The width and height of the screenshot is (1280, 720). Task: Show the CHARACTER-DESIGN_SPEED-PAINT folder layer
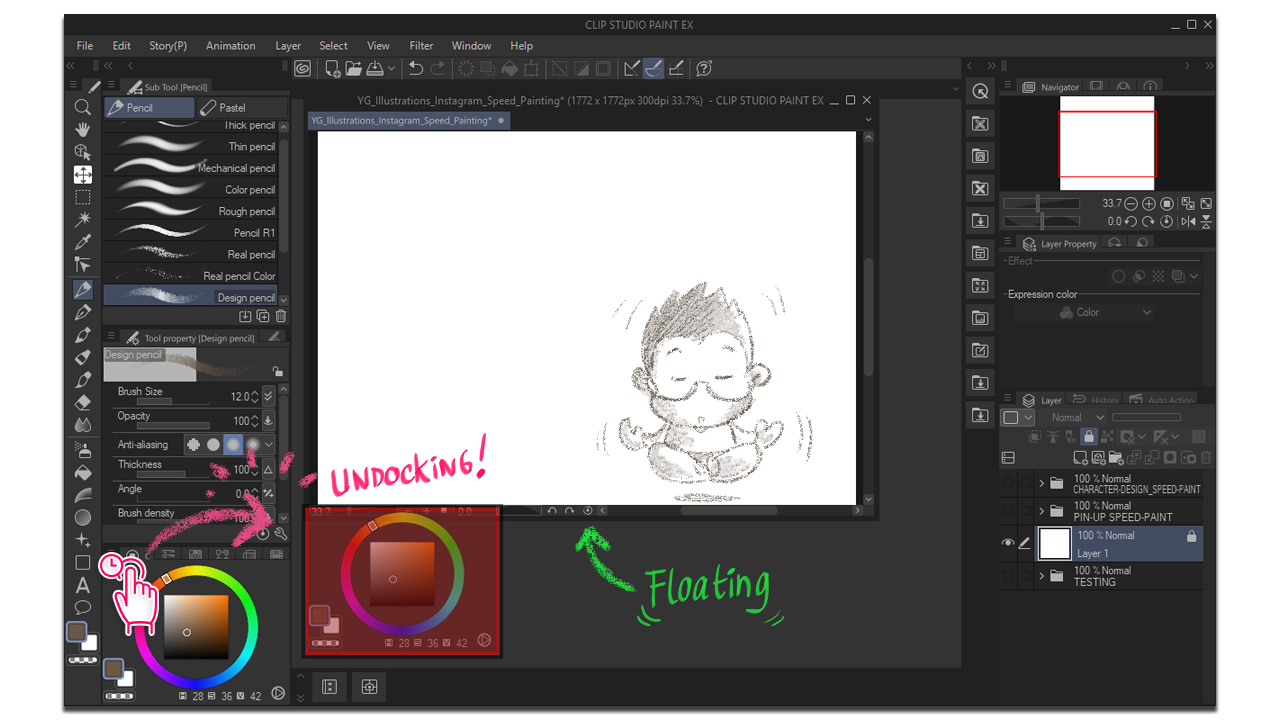[x=1008, y=483]
